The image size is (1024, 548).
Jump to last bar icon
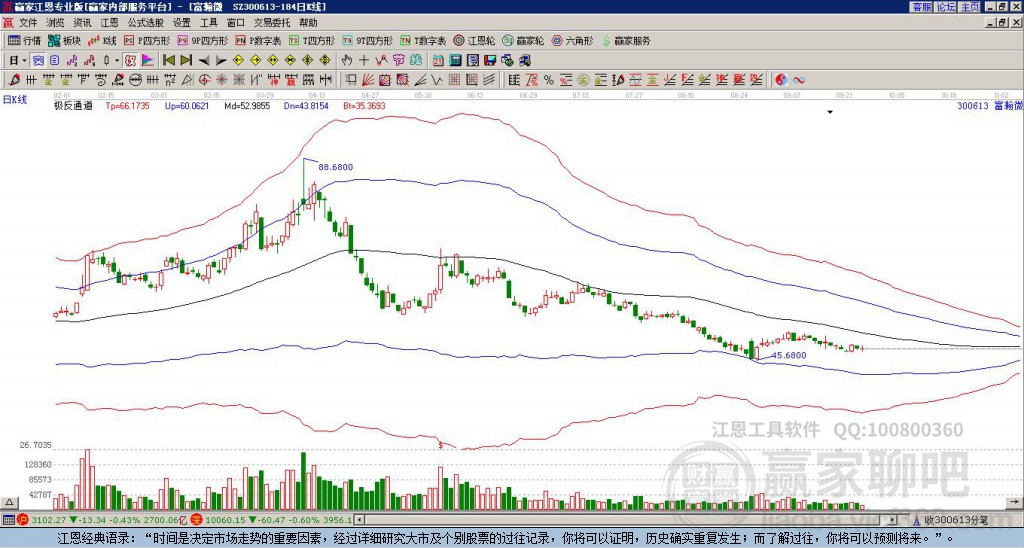186,61
